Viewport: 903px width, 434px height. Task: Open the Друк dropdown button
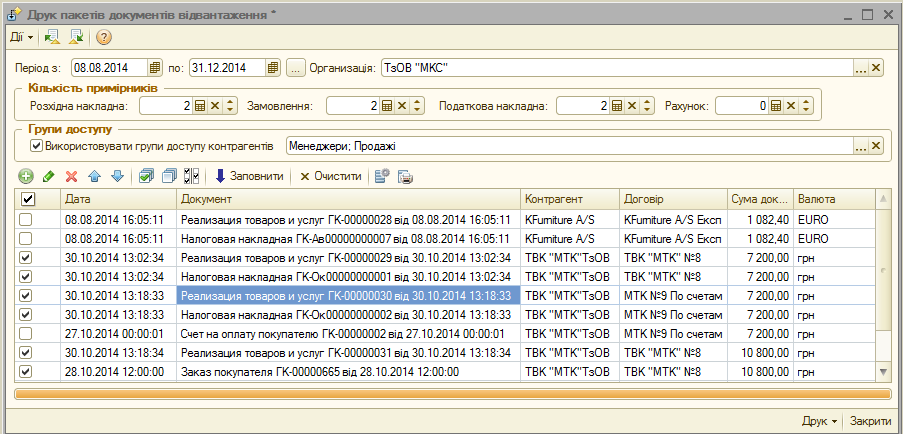click(x=820, y=421)
